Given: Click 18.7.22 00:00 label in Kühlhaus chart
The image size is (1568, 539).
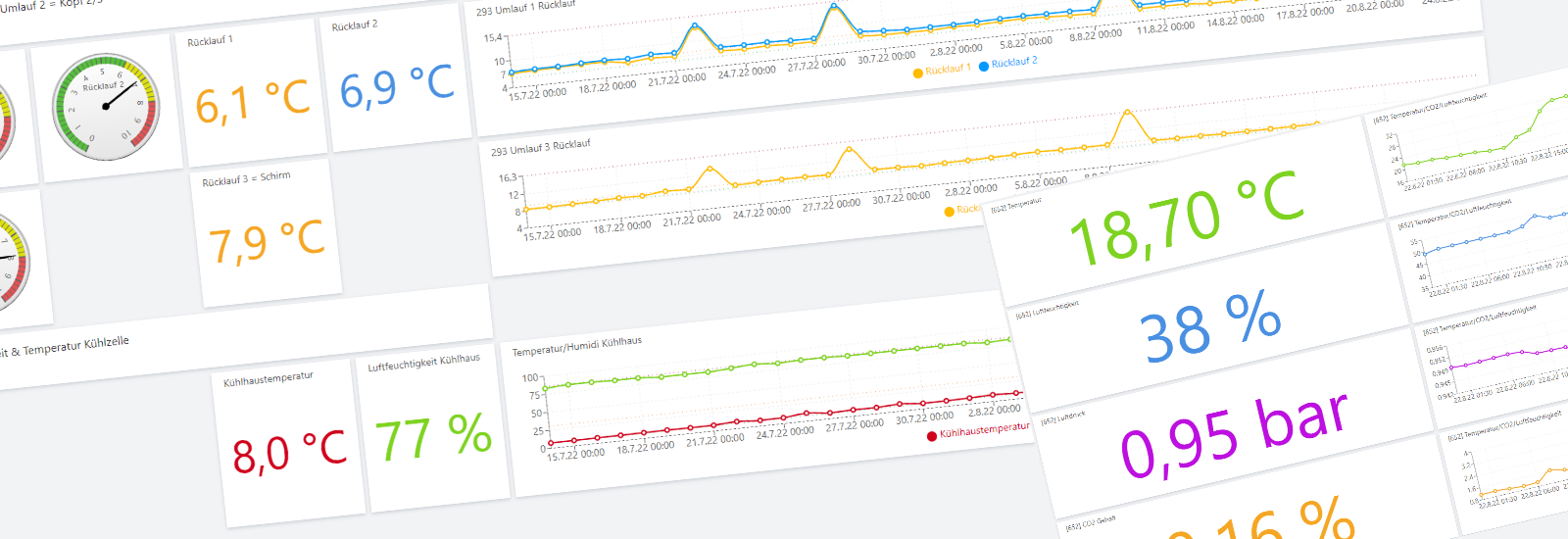Looking at the screenshot, I should (x=645, y=448).
